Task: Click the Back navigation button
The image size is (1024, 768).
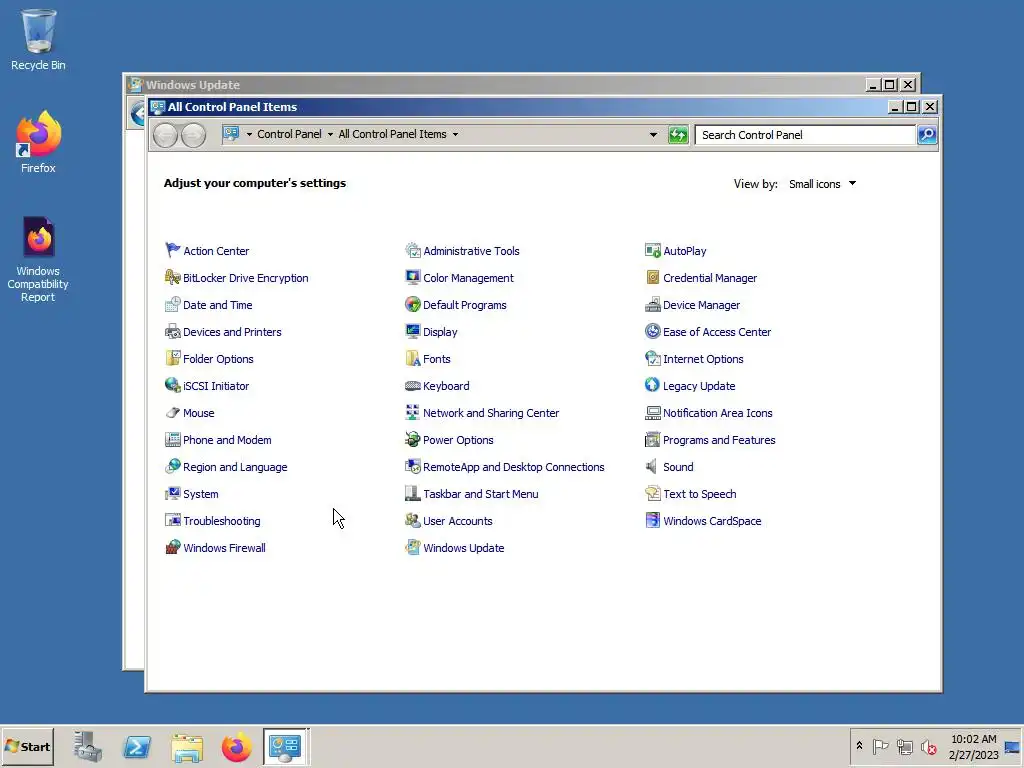Action: pos(165,135)
